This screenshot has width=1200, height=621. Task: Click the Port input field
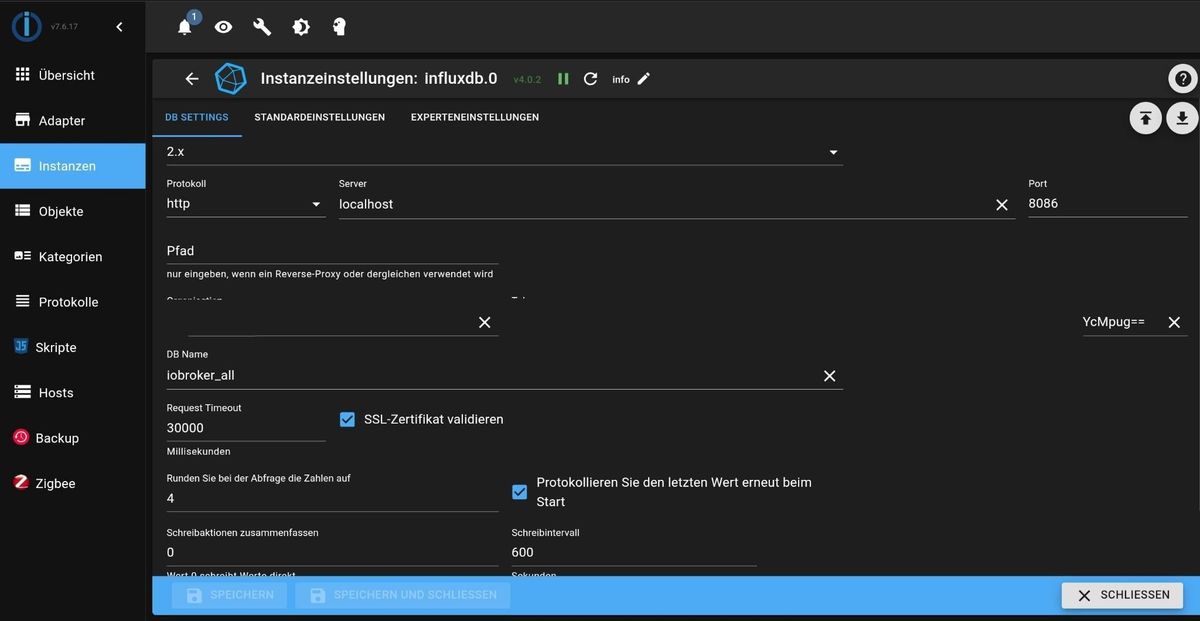point(1108,204)
